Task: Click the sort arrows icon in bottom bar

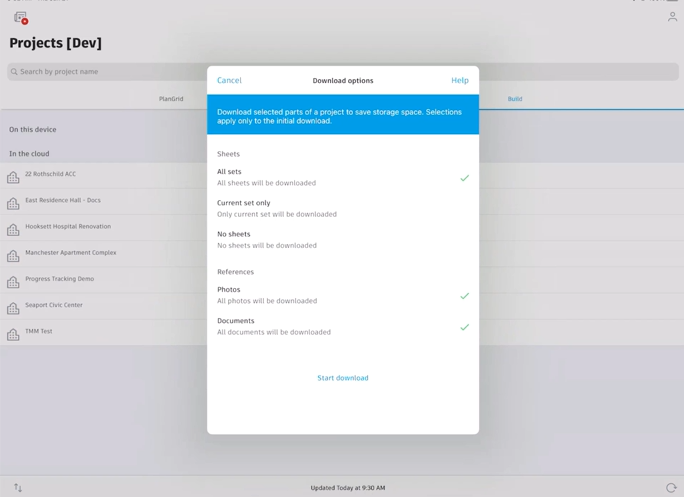Action: tap(18, 488)
